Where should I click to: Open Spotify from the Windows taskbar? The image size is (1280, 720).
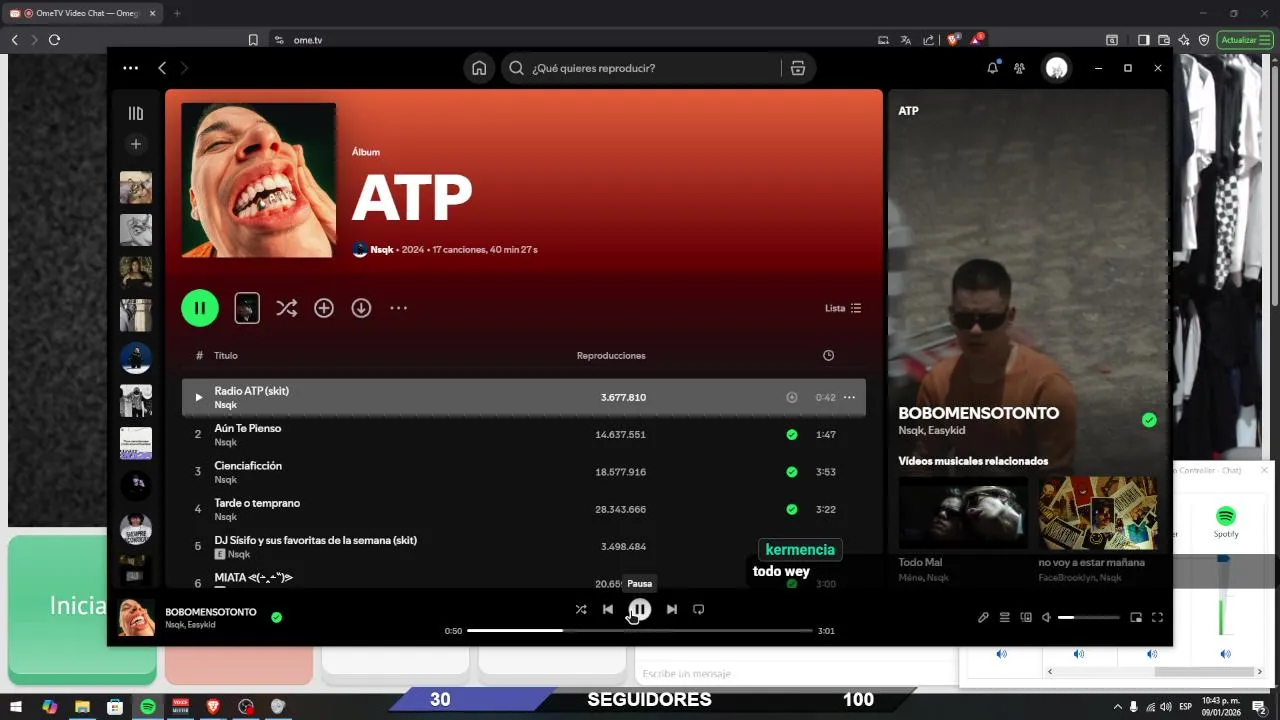[147, 706]
